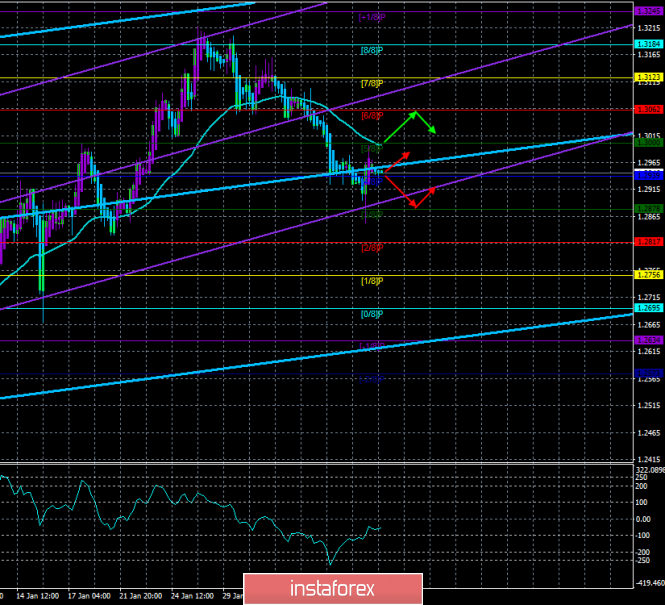Screen dimensions: 665x605
Task: Select the 1.2515 price axis value
Action: pos(649,406)
